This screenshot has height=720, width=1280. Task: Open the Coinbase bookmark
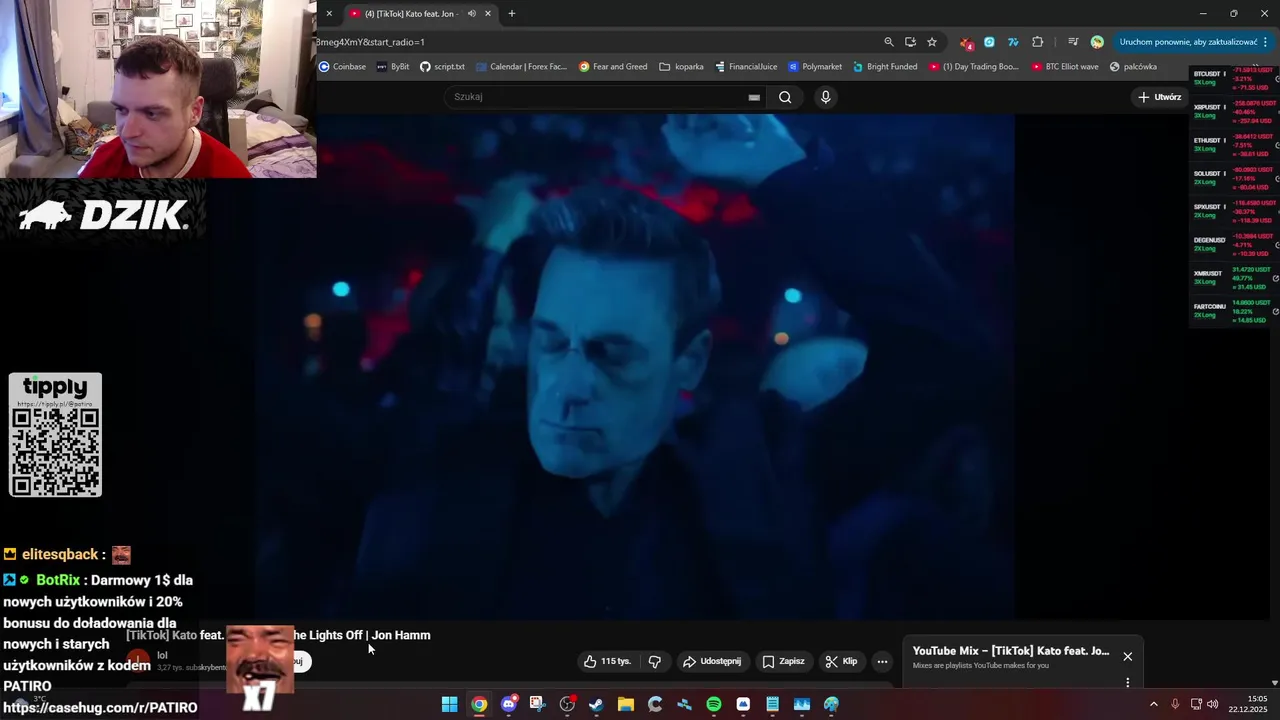(343, 67)
